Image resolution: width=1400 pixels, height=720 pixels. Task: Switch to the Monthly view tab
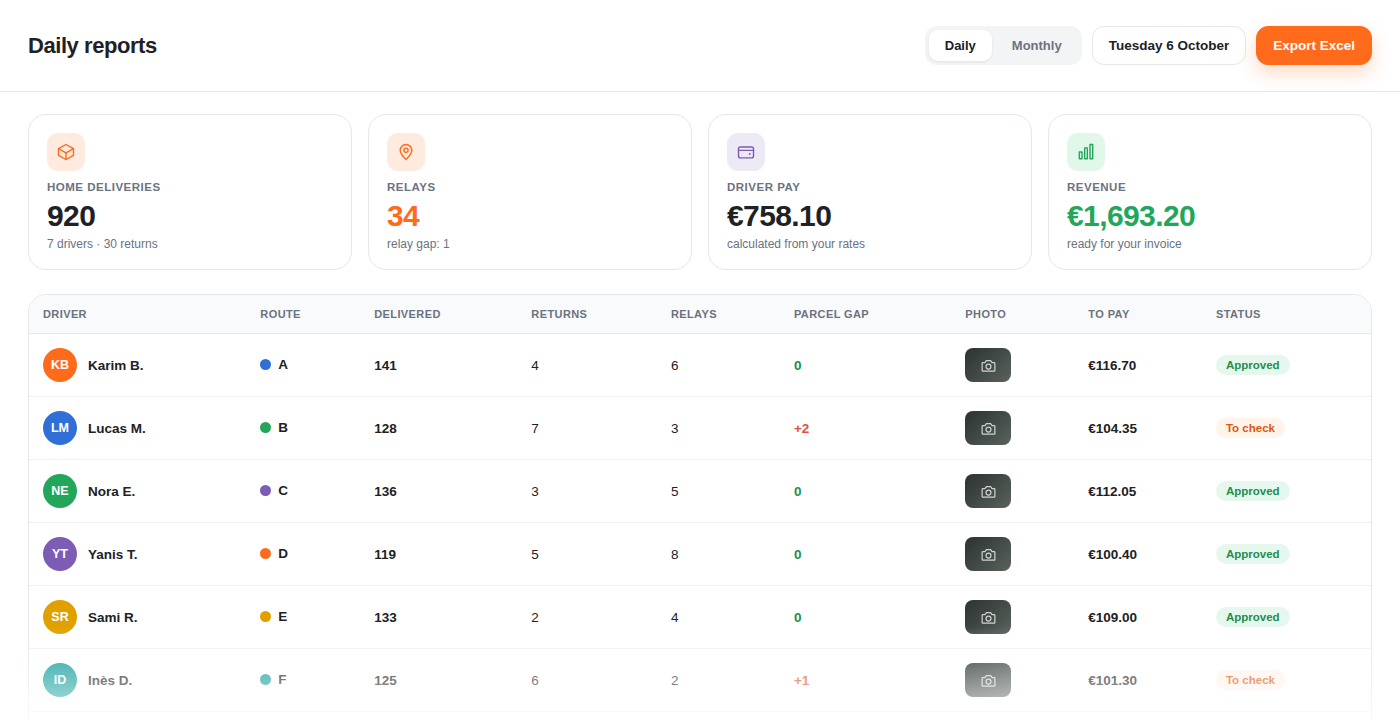(x=1036, y=46)
